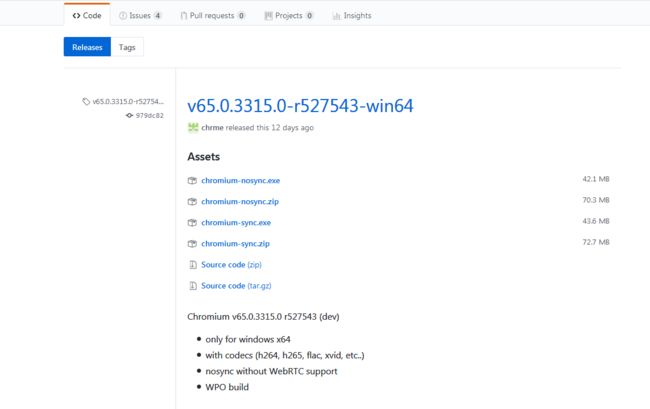Switch to the Tags view
This screenshot has width=650, height=409.
127,47
